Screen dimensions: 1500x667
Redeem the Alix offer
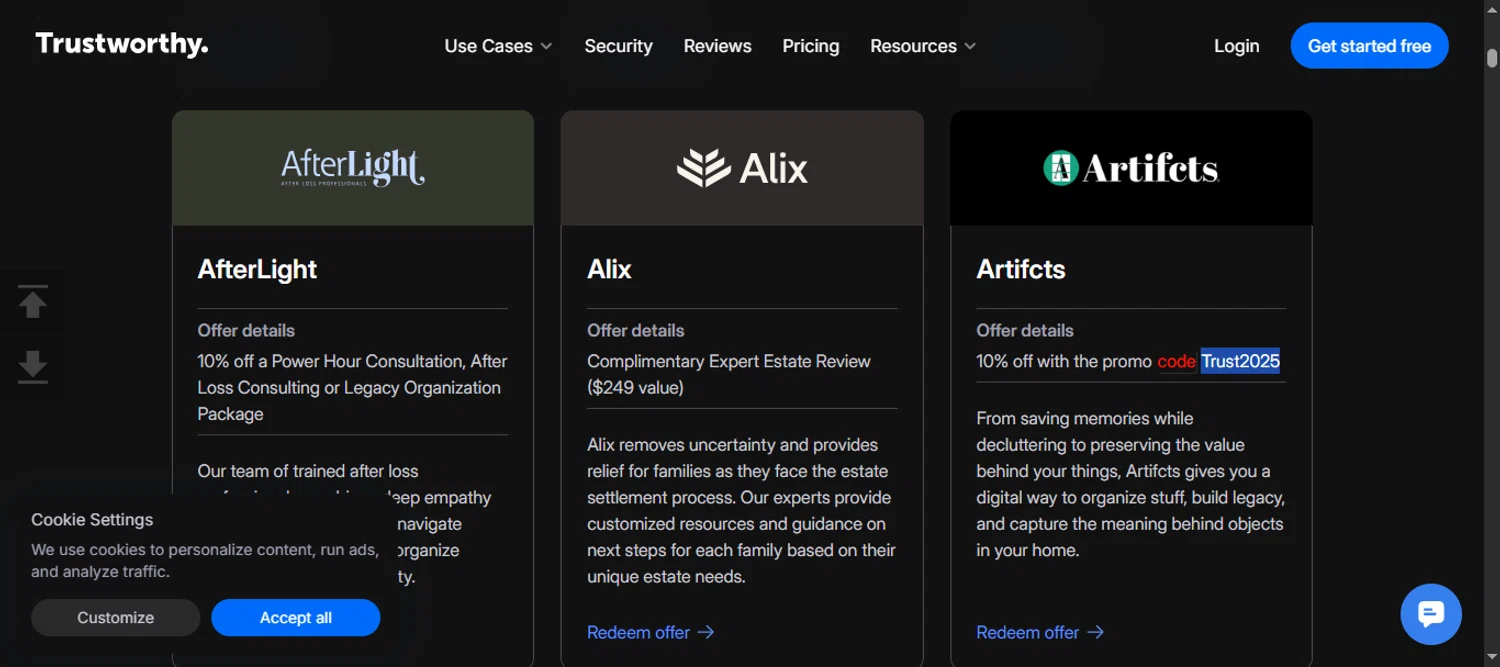click(650, 632)
